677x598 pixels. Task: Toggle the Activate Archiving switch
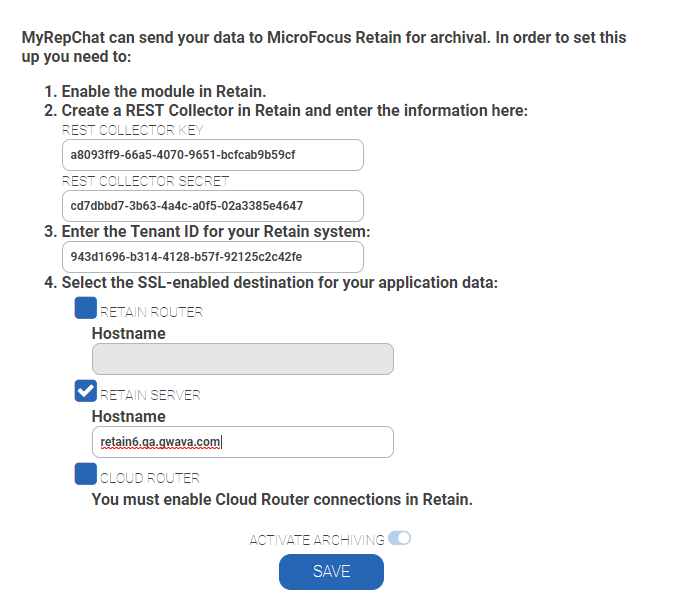(x=400, y=539)
